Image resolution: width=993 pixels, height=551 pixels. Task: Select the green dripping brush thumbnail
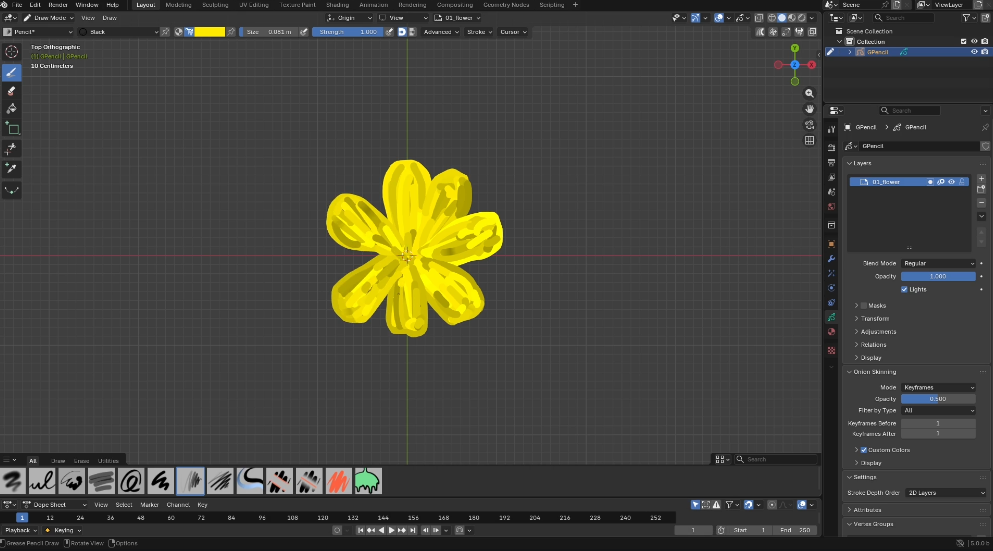367,481
